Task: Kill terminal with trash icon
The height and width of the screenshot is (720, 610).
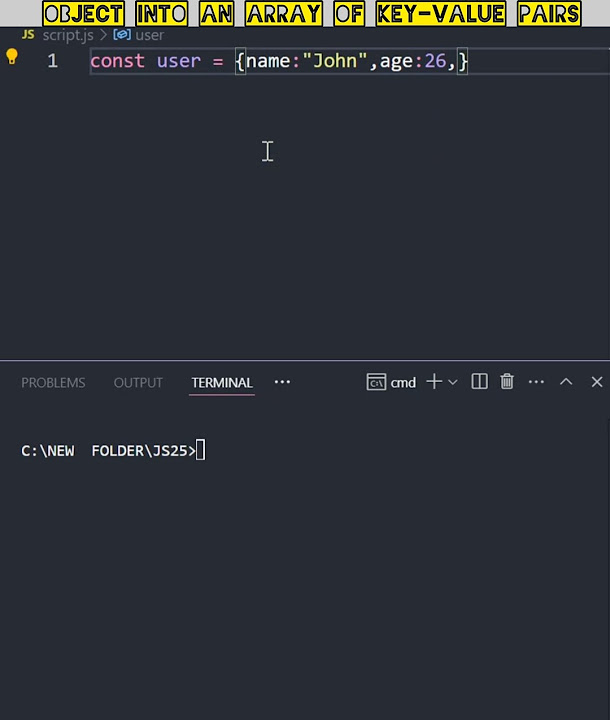Action: coord(507,382)
